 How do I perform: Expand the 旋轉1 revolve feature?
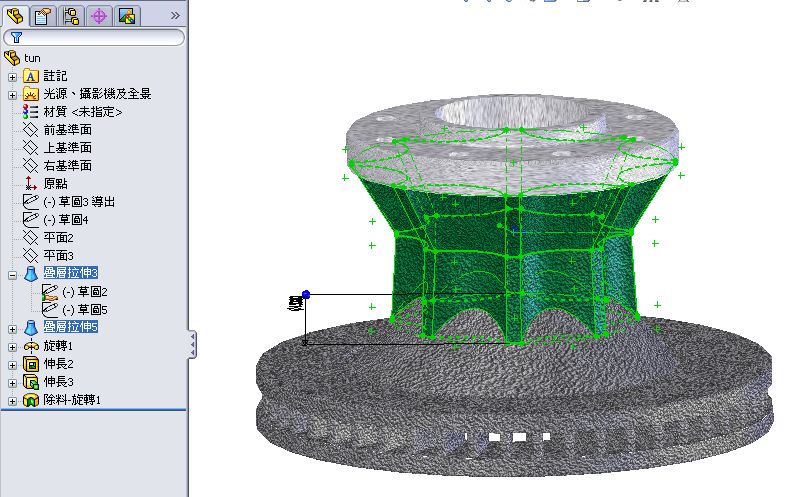pos(12,347)
